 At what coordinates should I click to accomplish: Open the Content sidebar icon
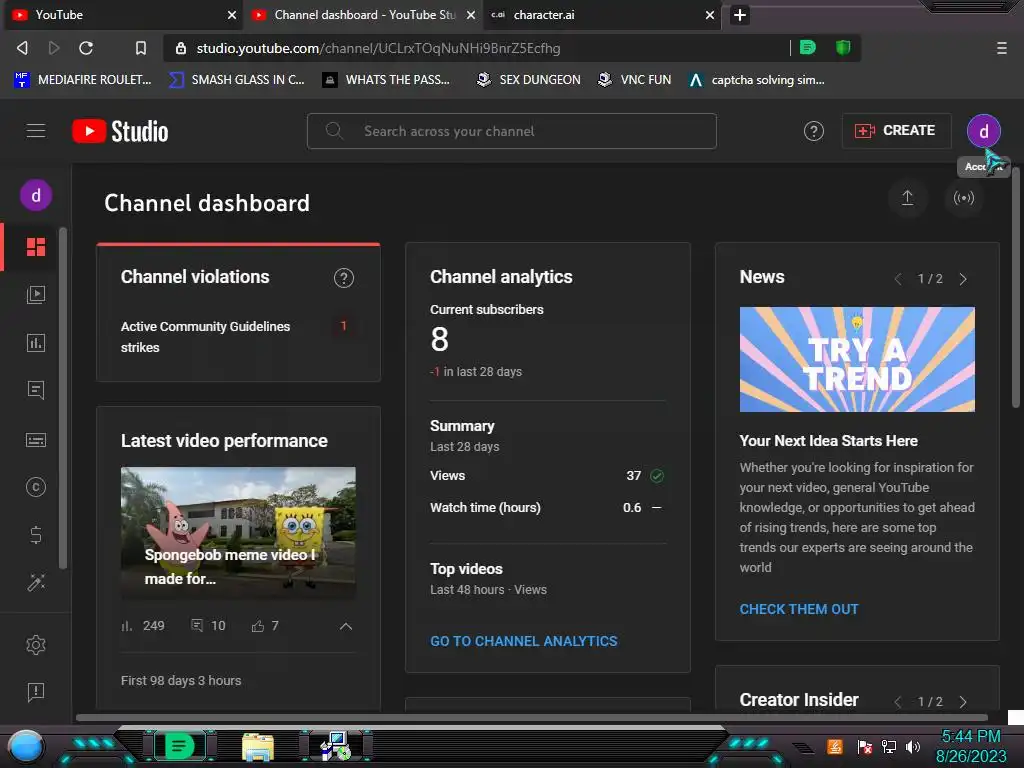pos(36,295)
